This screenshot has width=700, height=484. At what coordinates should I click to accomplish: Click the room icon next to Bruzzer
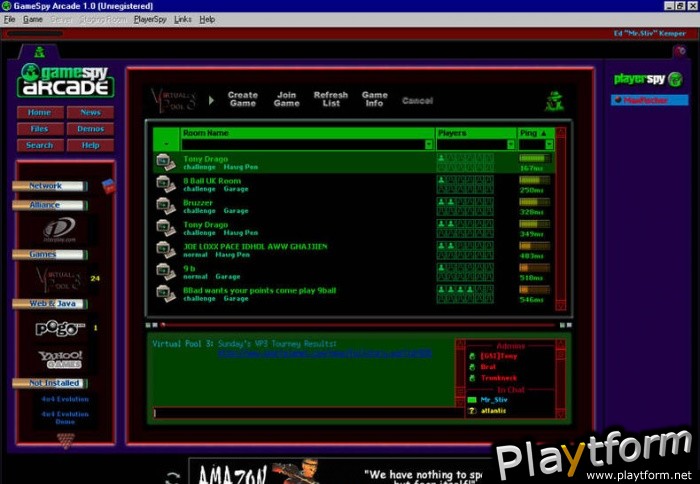click(166, 206)
